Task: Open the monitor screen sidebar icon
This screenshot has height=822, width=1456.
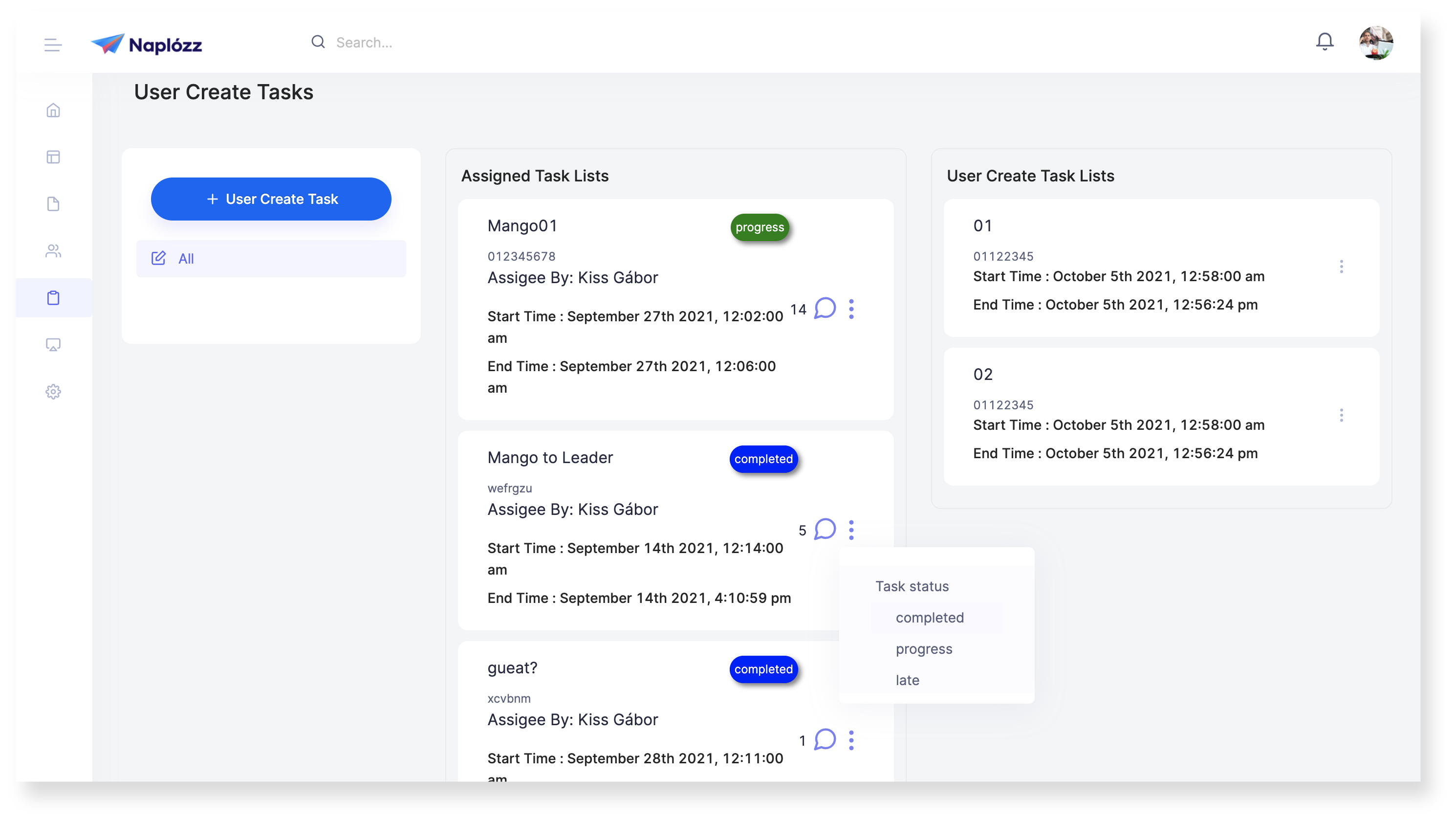Action: tap(53, 344)
